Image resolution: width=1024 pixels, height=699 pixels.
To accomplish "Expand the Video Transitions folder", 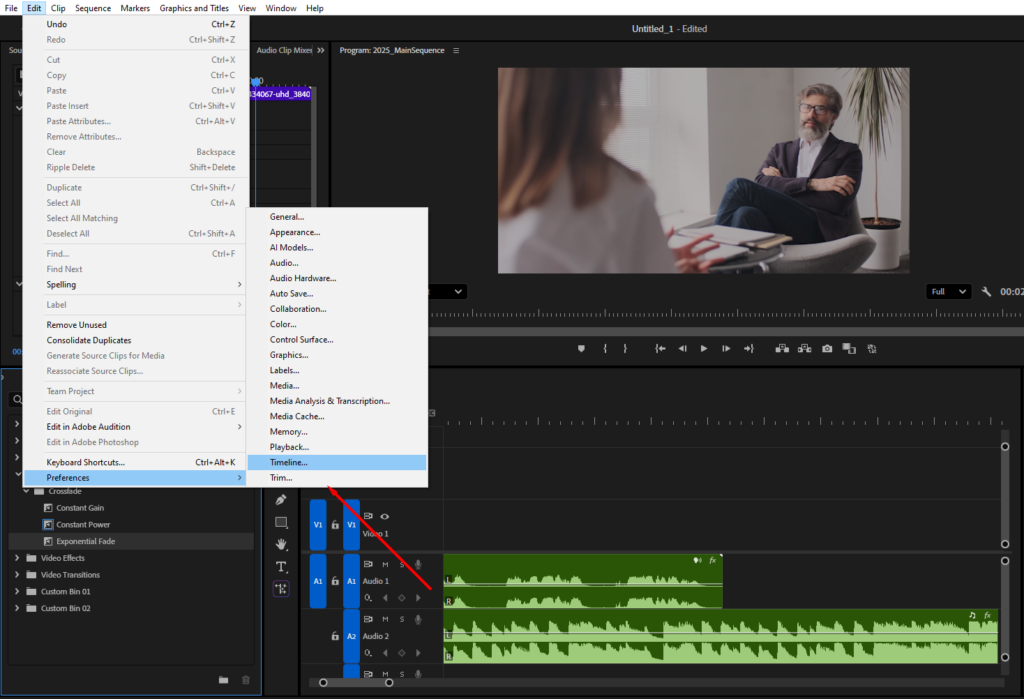I will point(17,575).
